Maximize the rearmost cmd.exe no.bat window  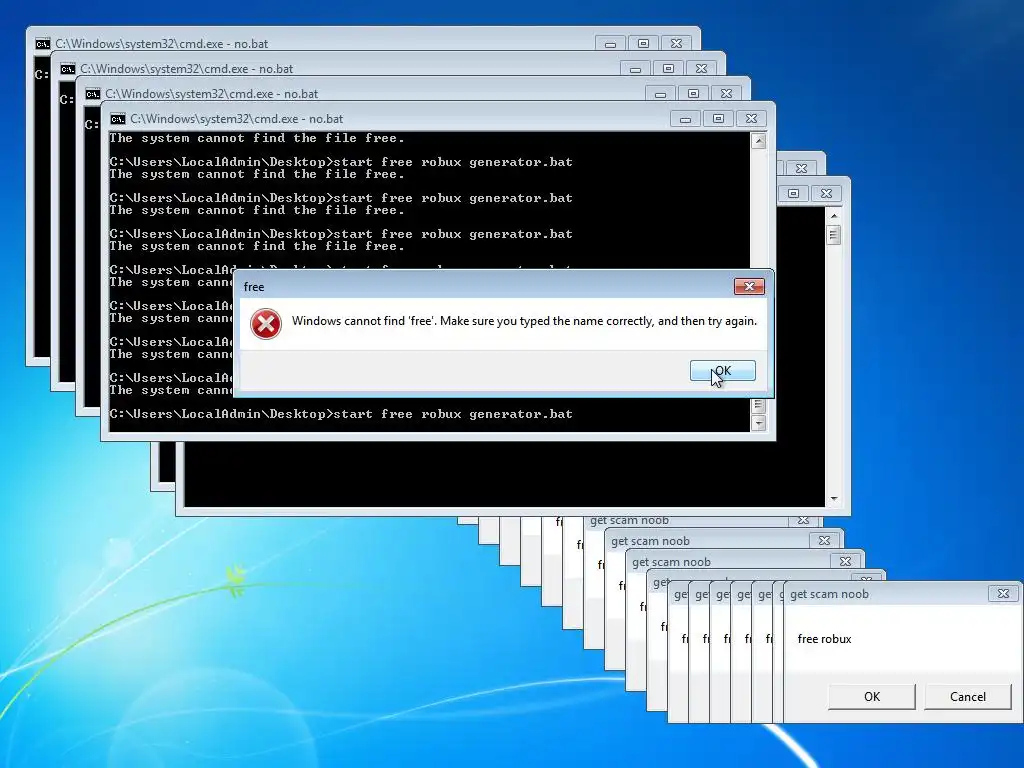click(x=643, y=44)
